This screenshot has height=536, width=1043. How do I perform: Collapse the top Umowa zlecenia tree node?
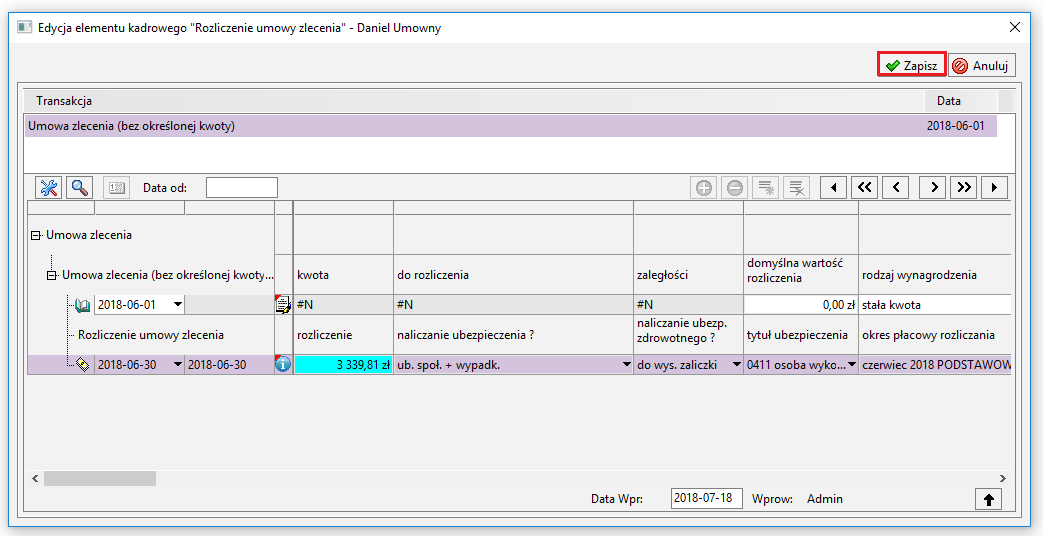click(36, 235)
